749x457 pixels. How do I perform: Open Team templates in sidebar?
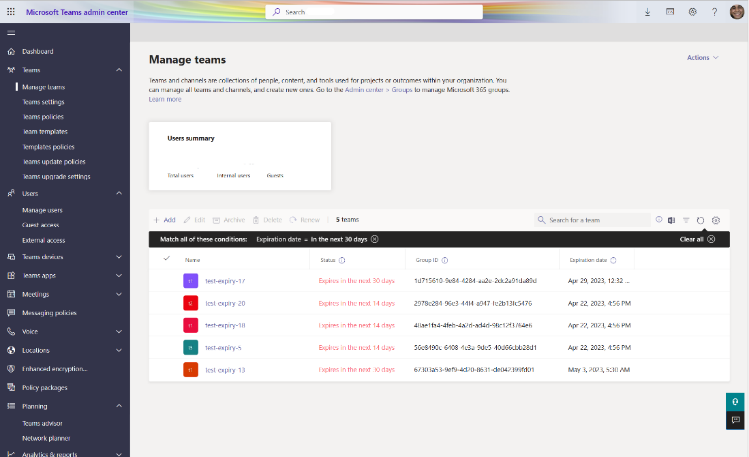point(45,131)
